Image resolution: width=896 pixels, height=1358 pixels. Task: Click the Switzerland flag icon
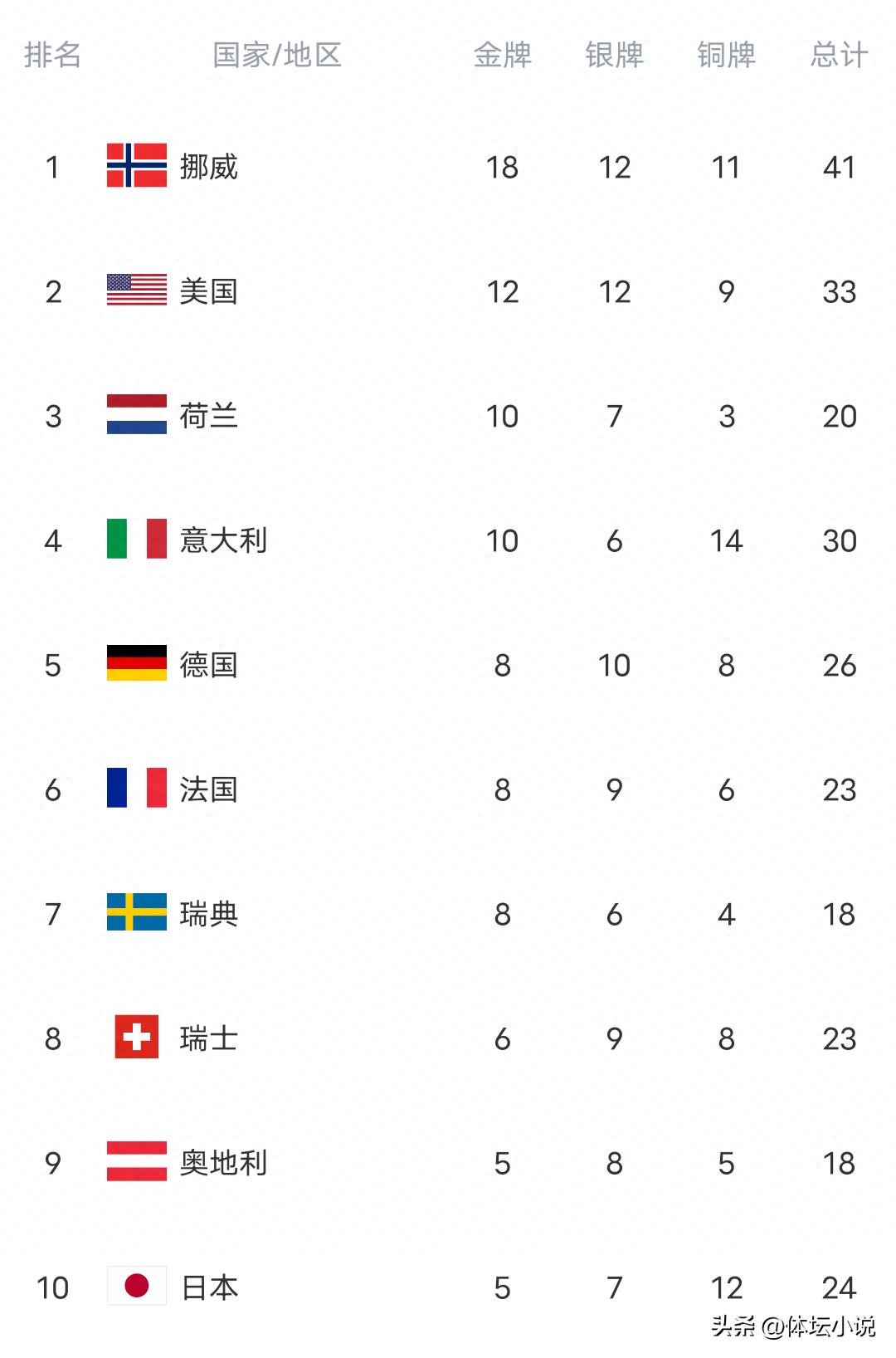click(137, 1037)
